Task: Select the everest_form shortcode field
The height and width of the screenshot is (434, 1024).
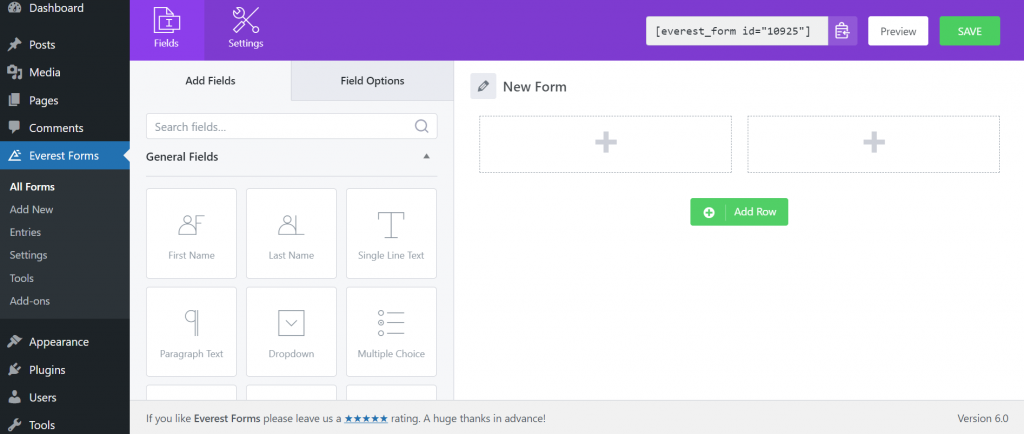Action: 737,31
